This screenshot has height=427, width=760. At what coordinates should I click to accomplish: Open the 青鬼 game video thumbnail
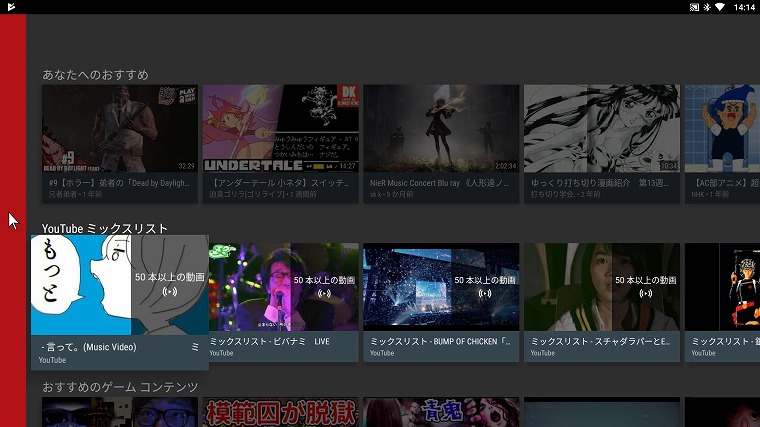441,412
